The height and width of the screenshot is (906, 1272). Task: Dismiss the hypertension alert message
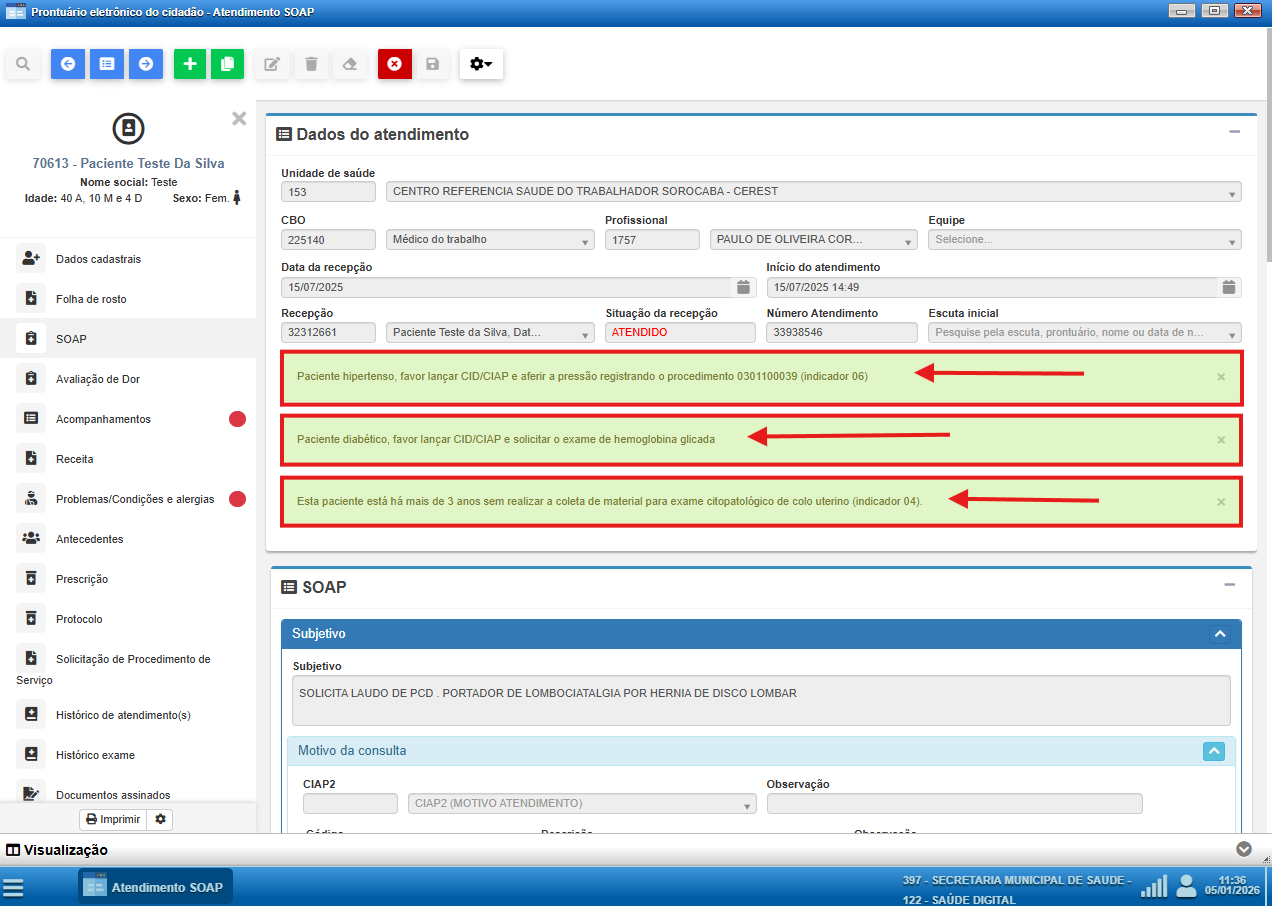(x=1220, y=377)
